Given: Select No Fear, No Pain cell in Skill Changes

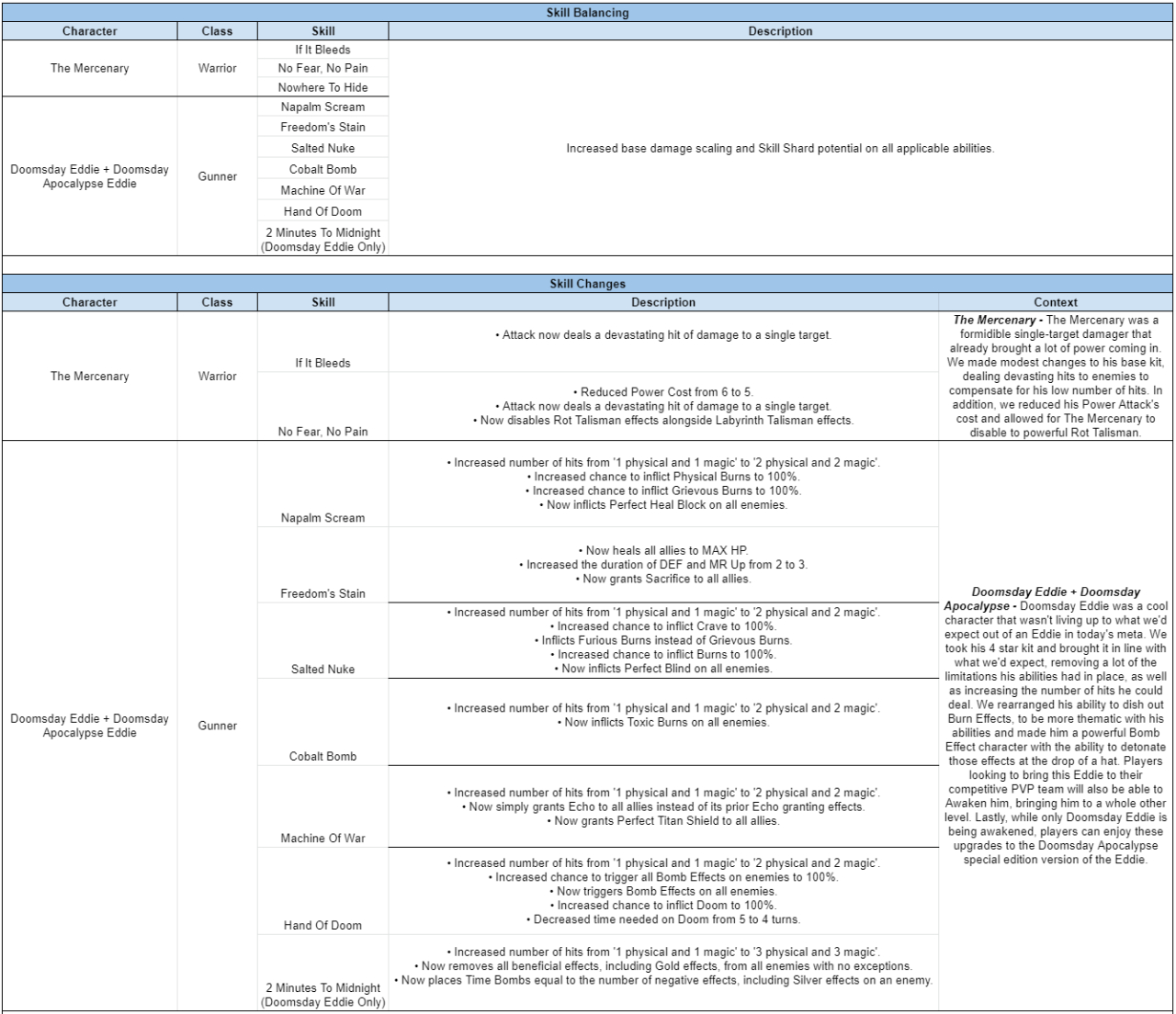Looking at the screenshot, I should tap(322, 431).
